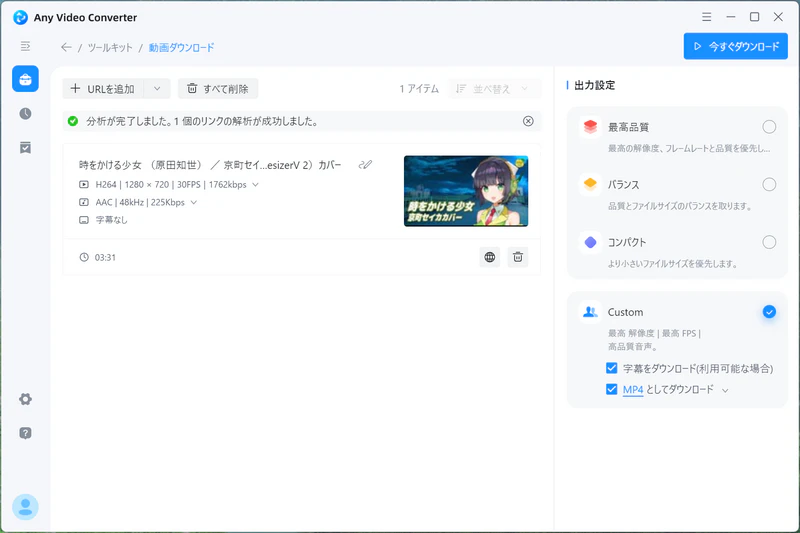Expand the AAC audio format dropdown
The width and height of the screenshot is (800, 533).
194,202
